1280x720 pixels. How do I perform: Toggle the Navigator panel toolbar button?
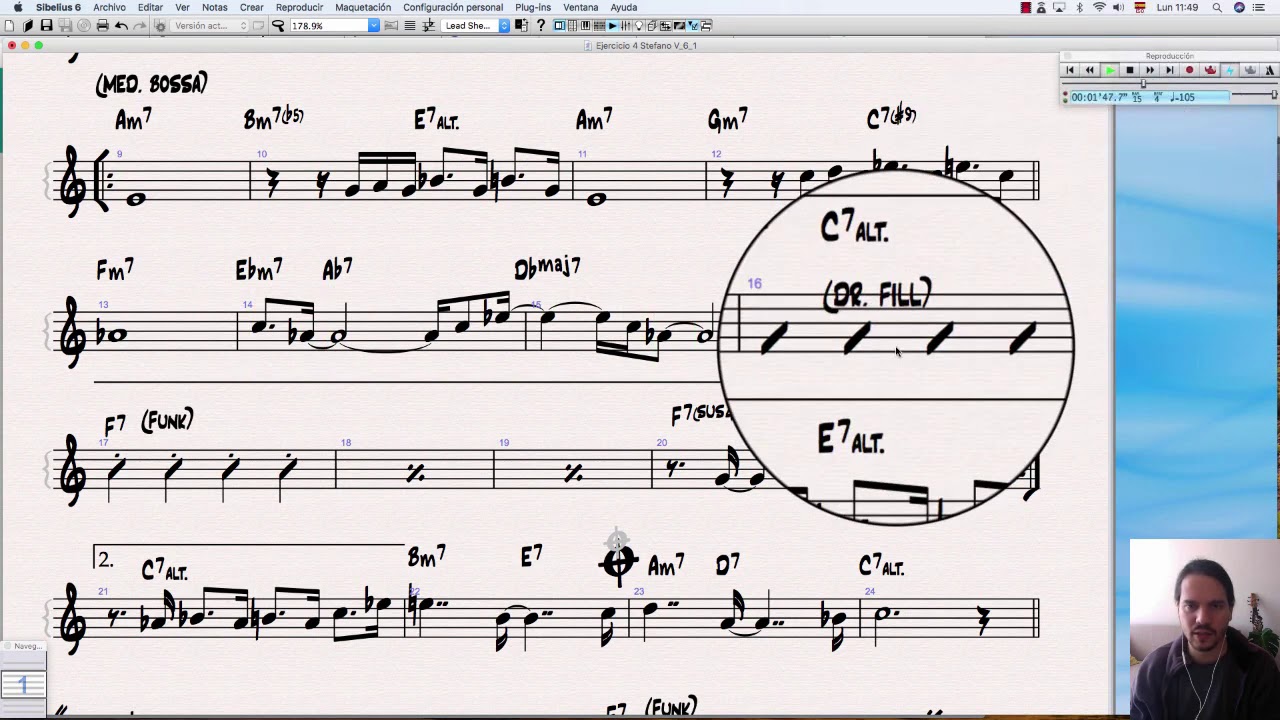tap(559, 25)
